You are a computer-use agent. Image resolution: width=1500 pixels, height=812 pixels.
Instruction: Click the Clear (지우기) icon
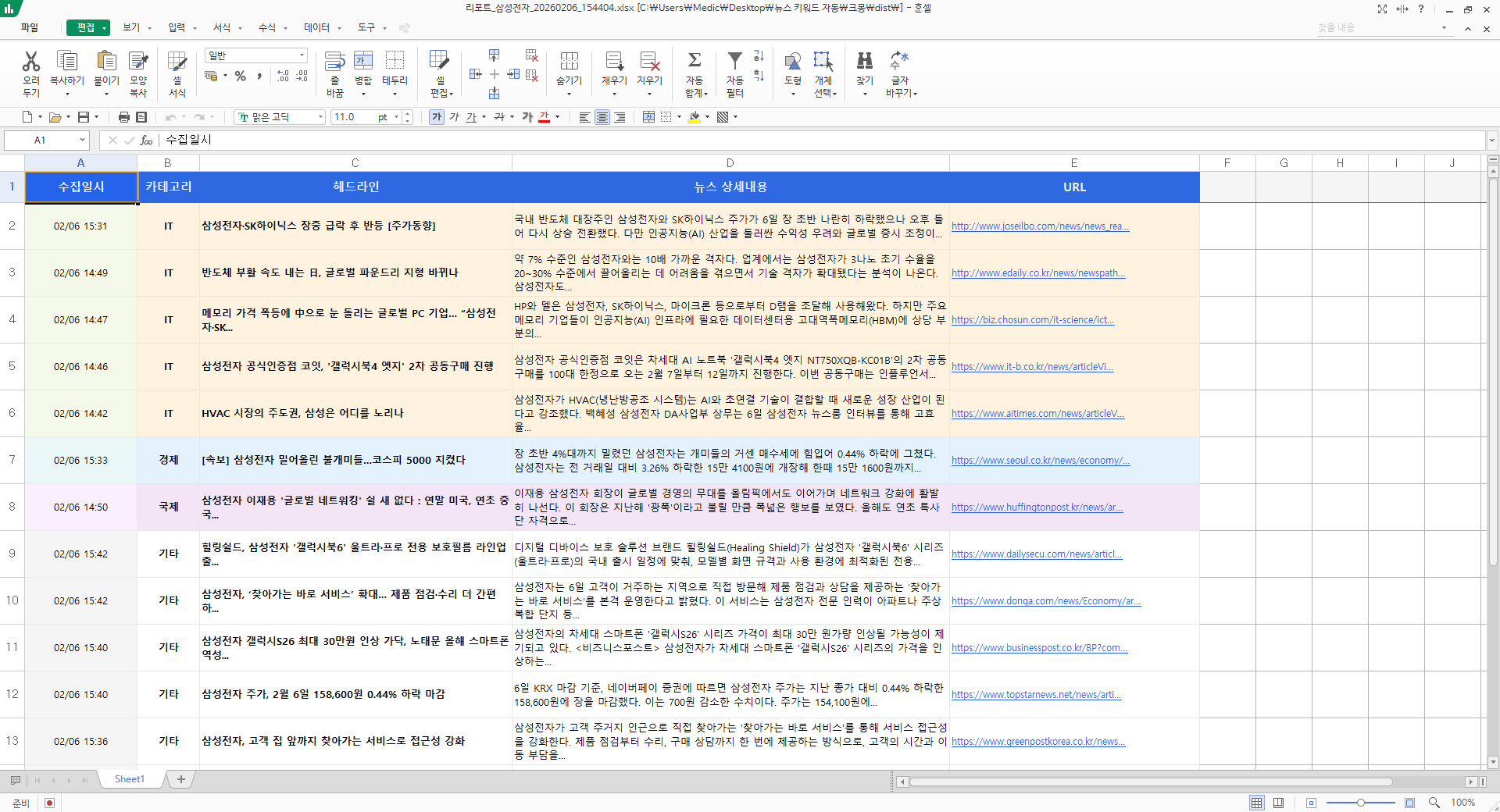coord(649,61)
